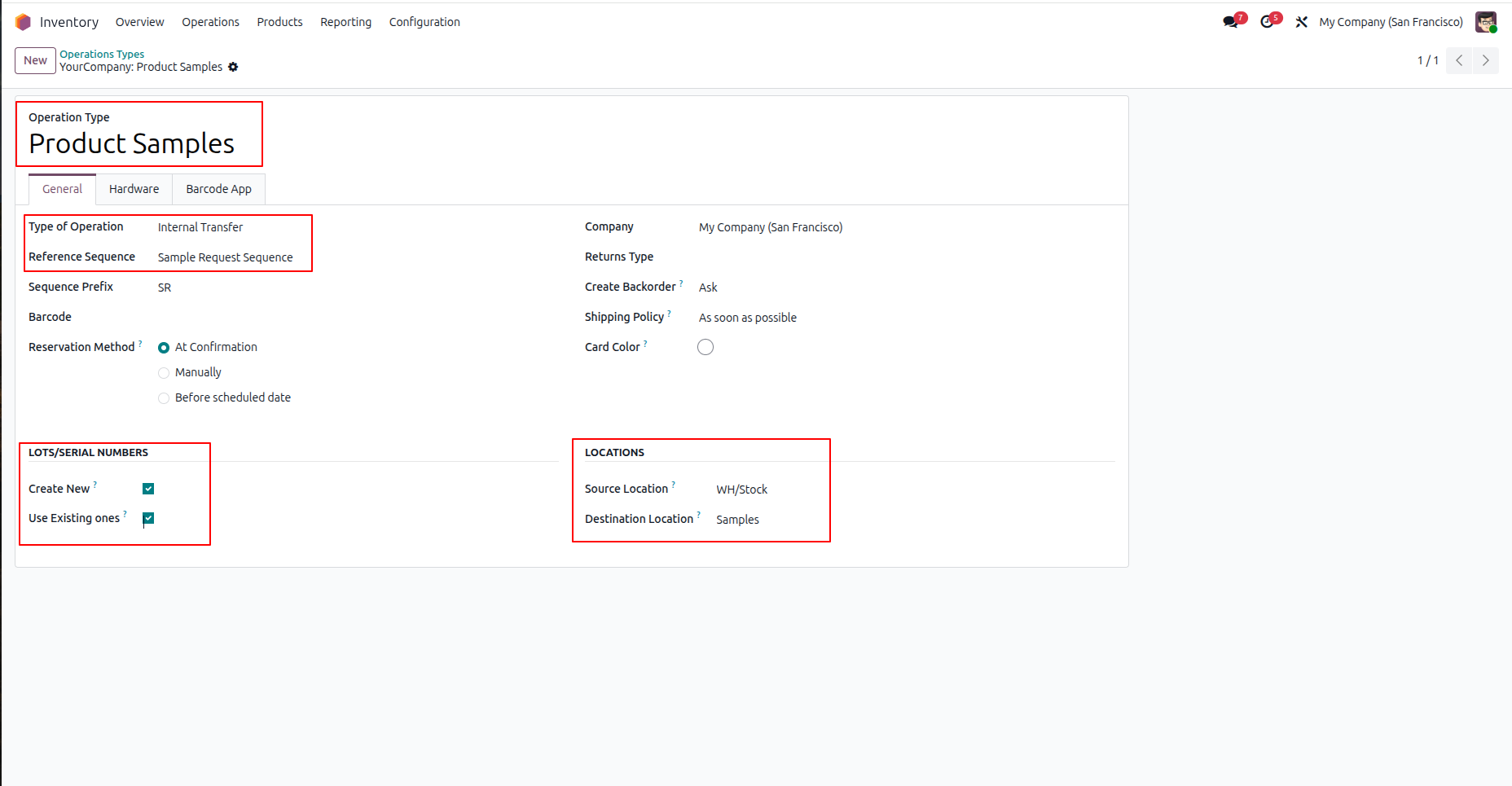
Task: Toggle the Create New checkbox
Action: (x=148, y=489)
